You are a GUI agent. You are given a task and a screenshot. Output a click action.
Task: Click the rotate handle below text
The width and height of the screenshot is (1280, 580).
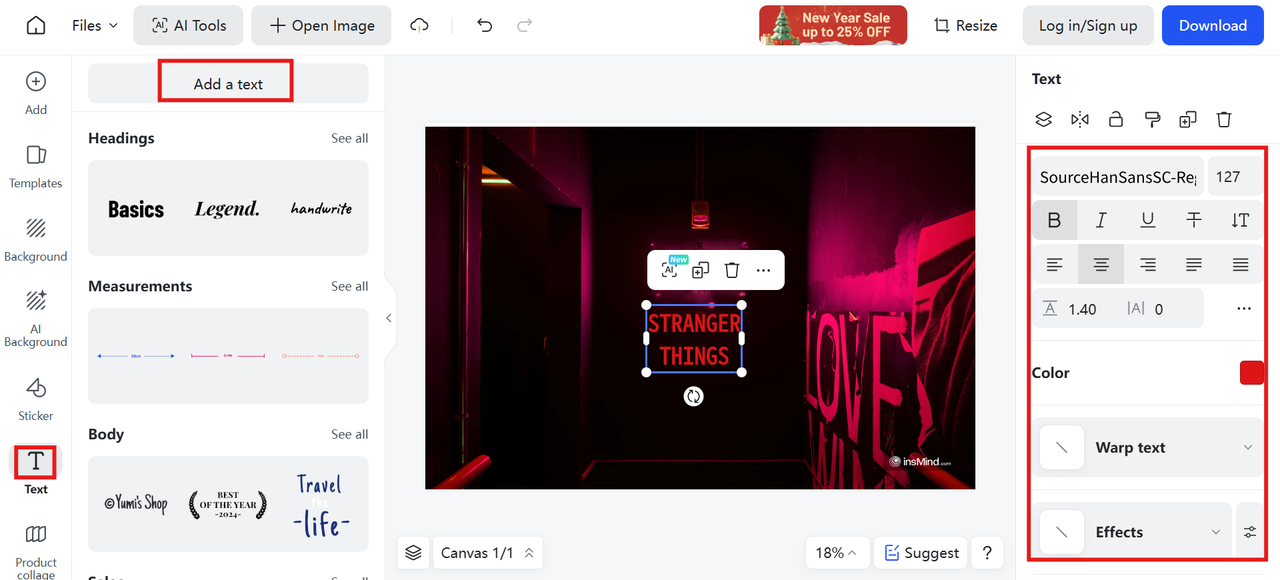693,397
